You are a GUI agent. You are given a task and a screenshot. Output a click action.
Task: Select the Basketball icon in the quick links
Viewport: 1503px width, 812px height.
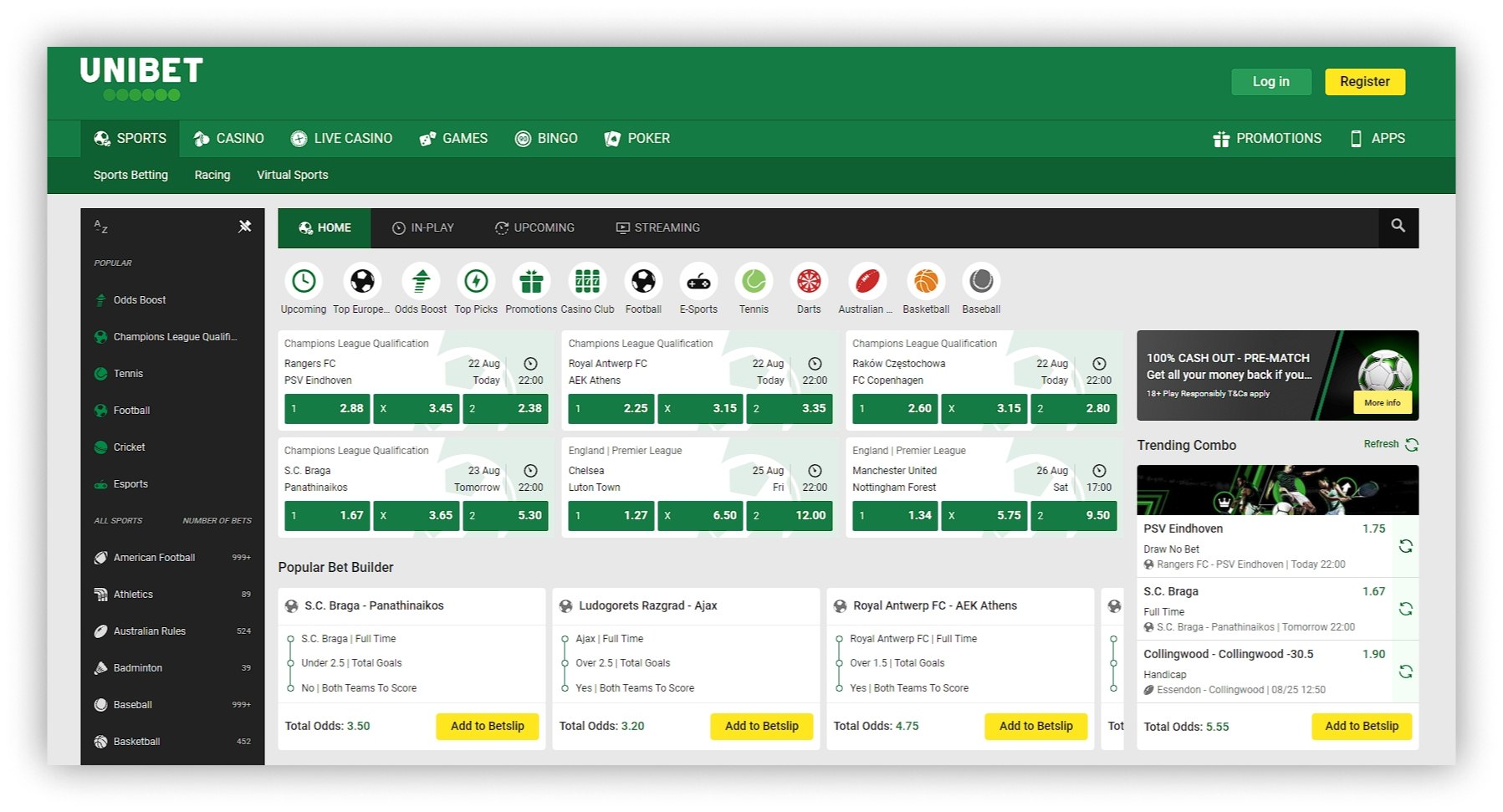[926, 281]
